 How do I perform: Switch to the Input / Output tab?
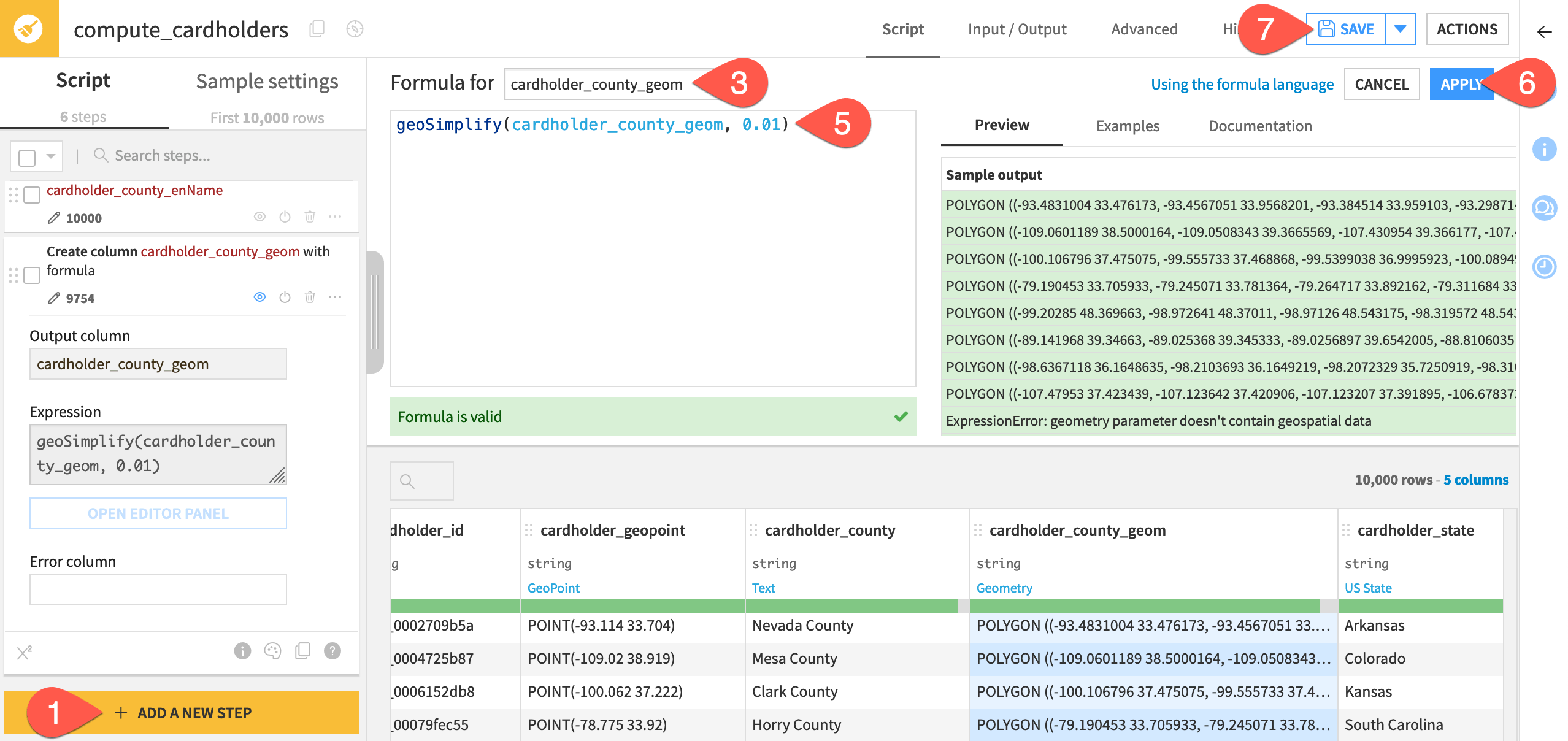point(1017,29)
